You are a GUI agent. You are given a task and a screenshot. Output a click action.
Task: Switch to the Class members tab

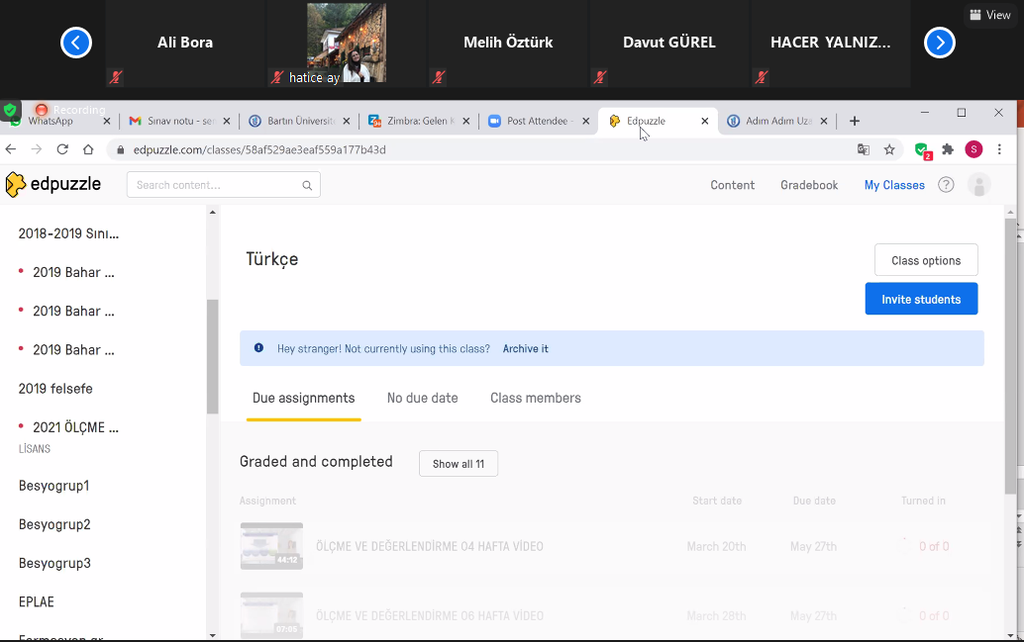click(535, 398)
